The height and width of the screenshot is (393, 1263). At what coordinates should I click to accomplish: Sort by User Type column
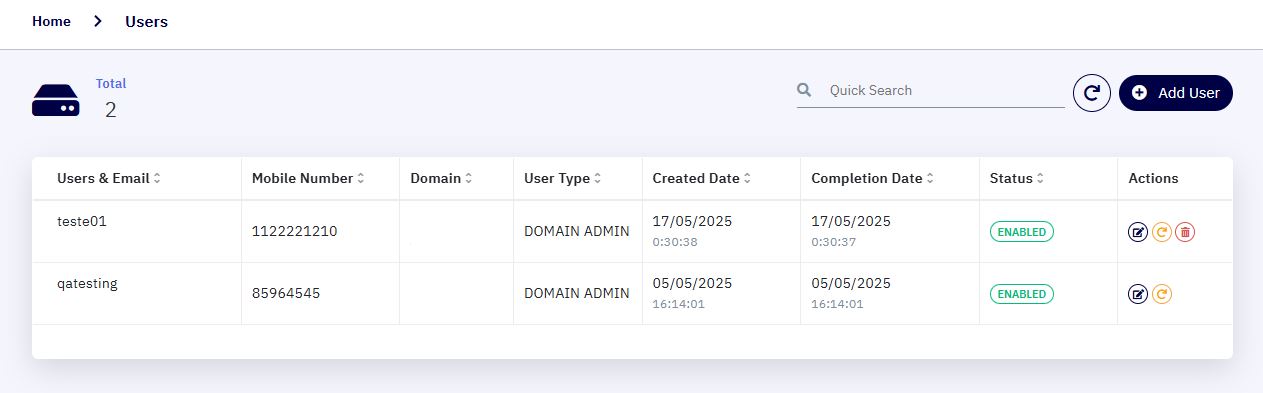coord(563,179)
